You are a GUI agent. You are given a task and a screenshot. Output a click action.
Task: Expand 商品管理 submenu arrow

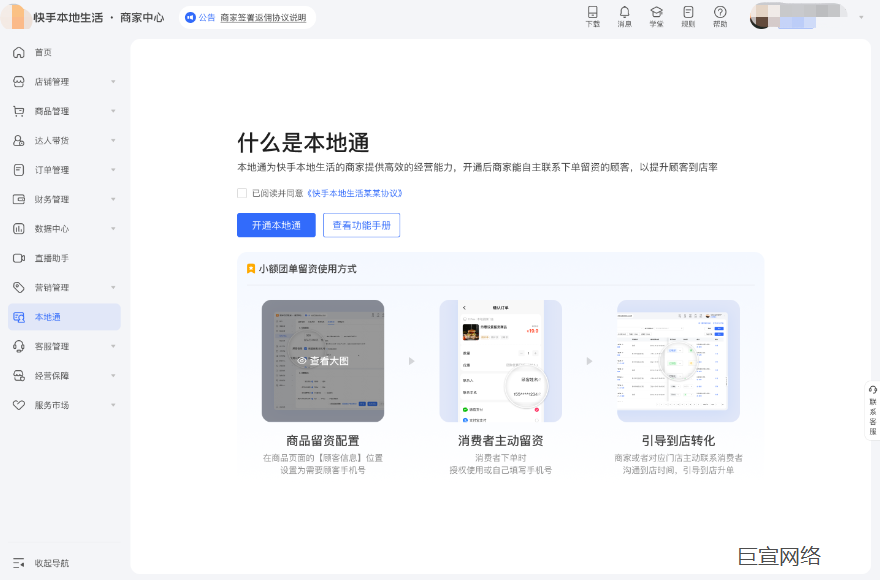point(113,111)
